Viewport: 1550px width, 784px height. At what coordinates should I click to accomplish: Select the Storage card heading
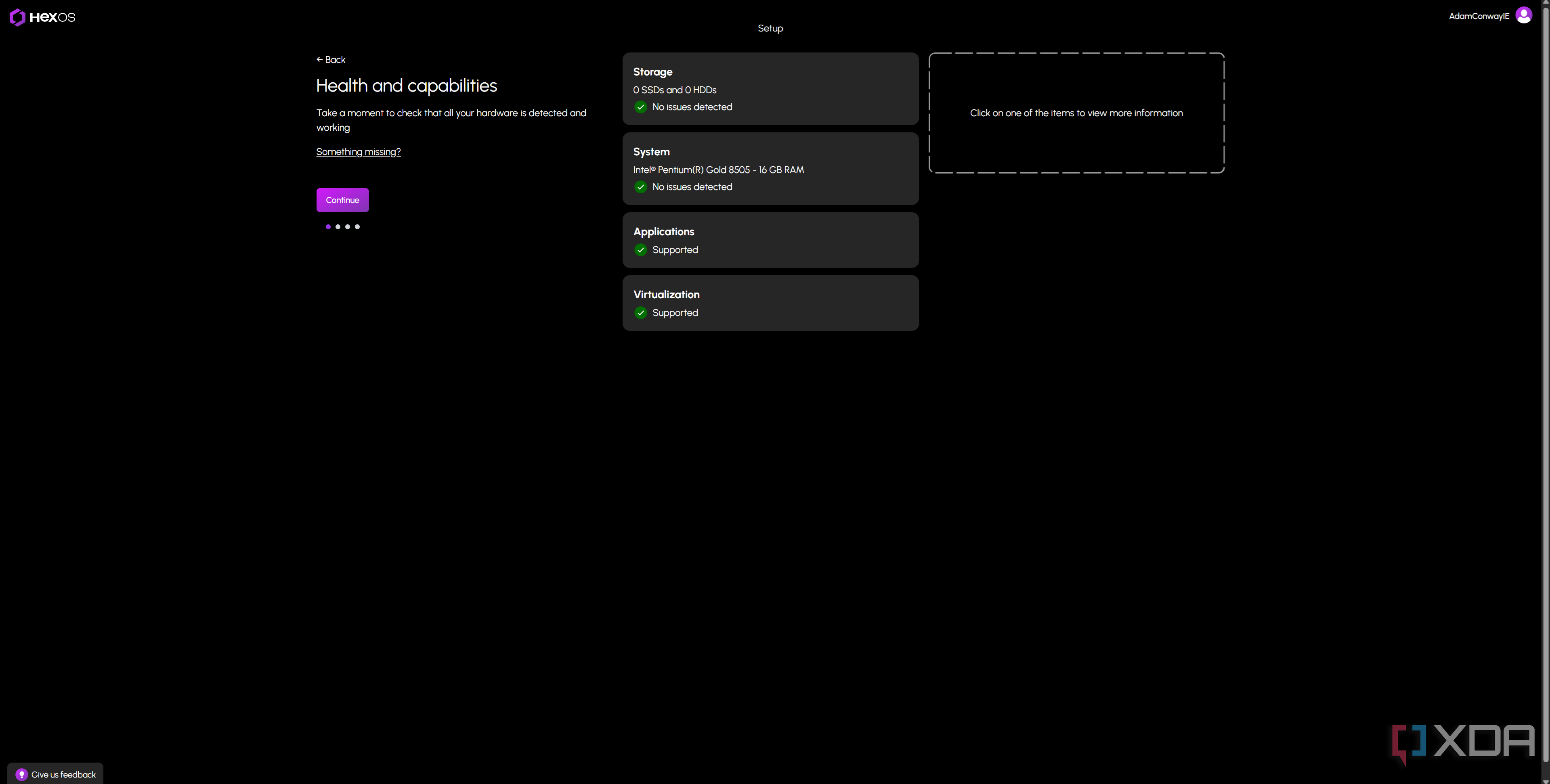pyautogui.click(x=652, y=72)
